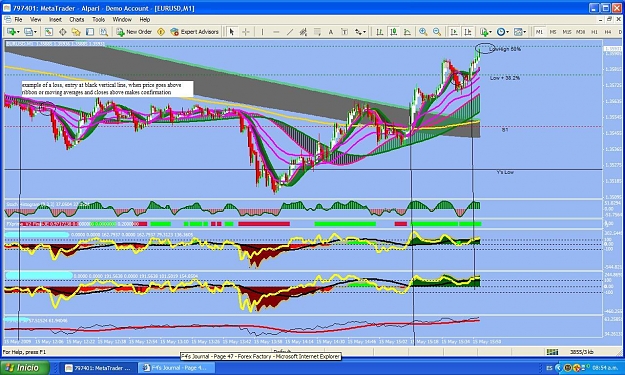Toggle chart Auto Scroll
The image size is (625, 375).
454,32
